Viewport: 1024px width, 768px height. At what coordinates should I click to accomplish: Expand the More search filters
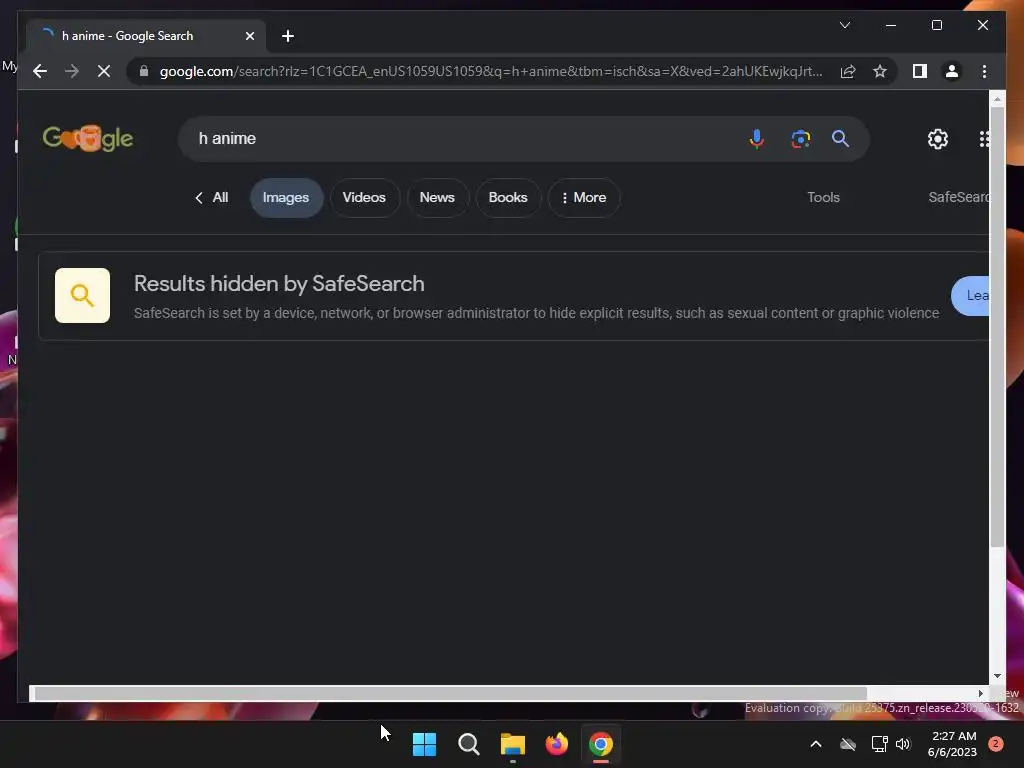(x=584, y=197)
